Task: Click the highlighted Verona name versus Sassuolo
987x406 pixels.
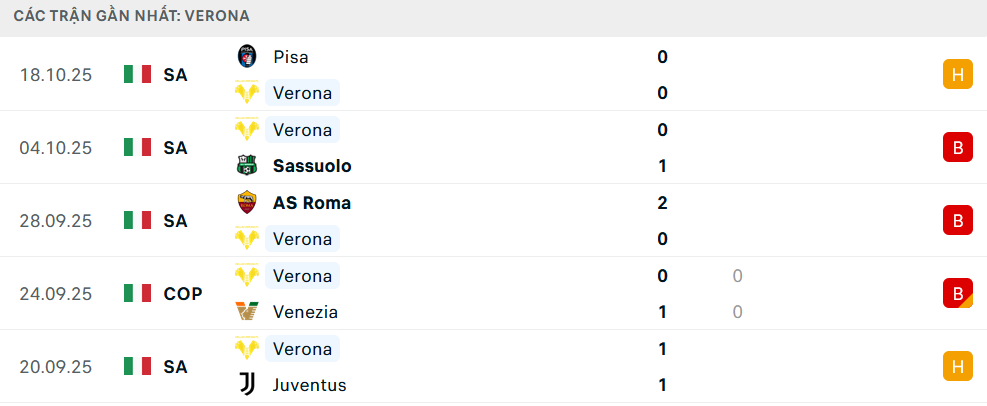Action: (x=302, y=130)
